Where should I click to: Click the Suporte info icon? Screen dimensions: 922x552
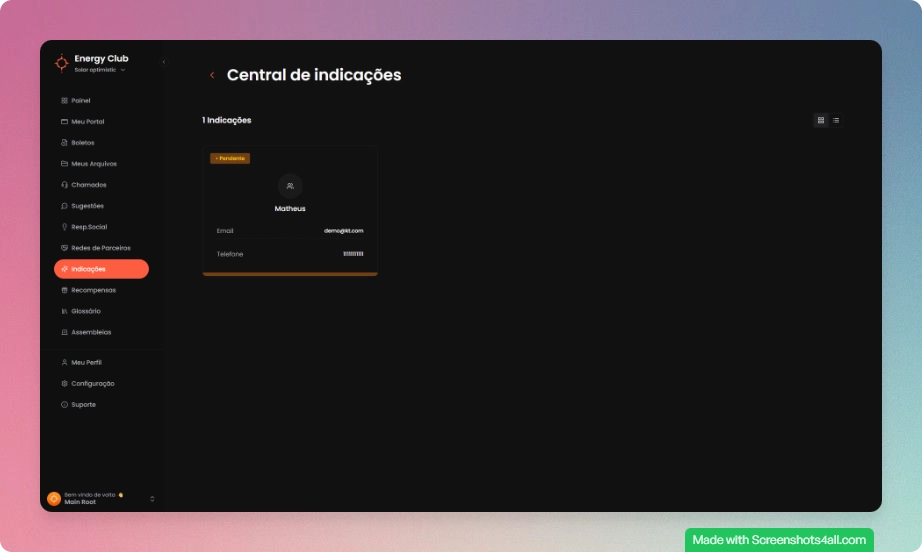(64, 404)
